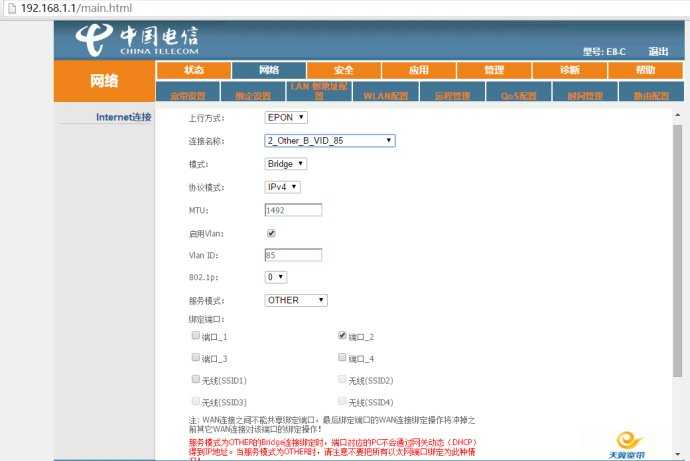690x461 pixels.
Task: Open the WLAN配置 sub-tab
Action: pyautogui.click(x=385, y=91)
